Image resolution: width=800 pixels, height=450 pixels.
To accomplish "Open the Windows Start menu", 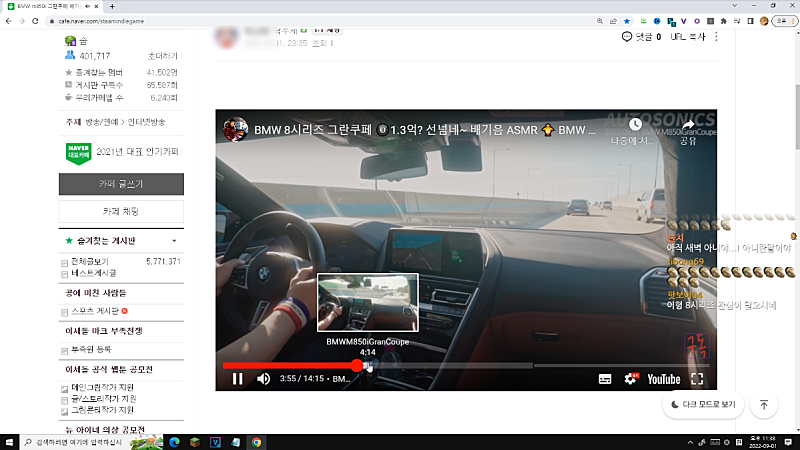I will (9, 442).
